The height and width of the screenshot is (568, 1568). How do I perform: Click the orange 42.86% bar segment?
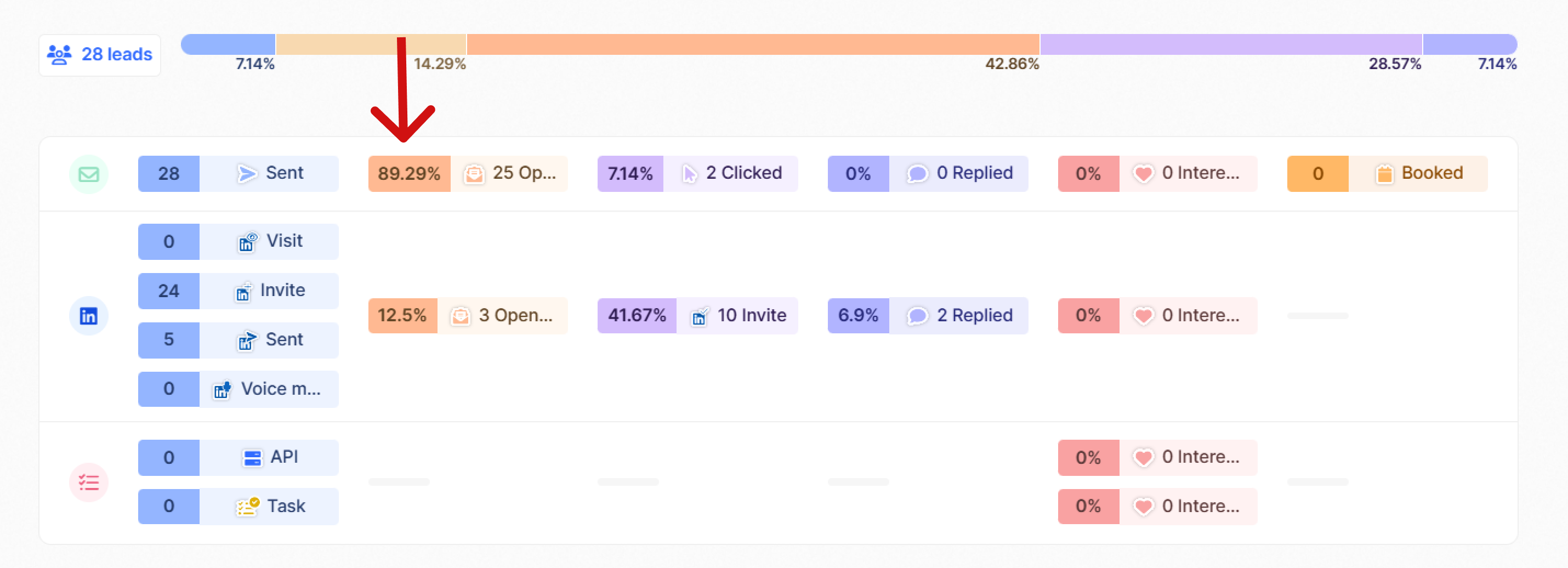point(752,44)
